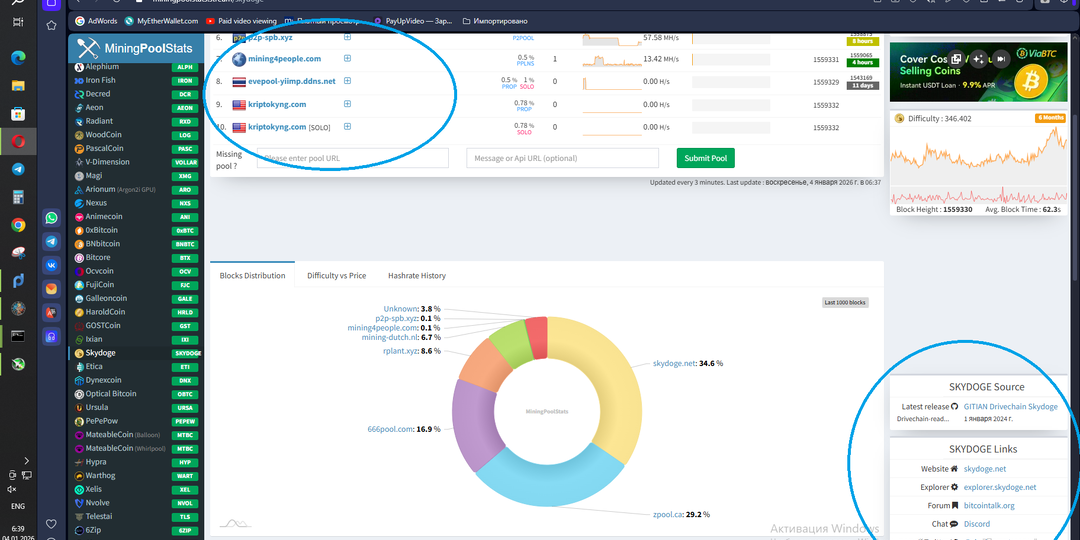Open Telegram messenger in the Opera sidebar
Image resolution: width=1080 pixels, height=540 pixels.
point(51,241)
